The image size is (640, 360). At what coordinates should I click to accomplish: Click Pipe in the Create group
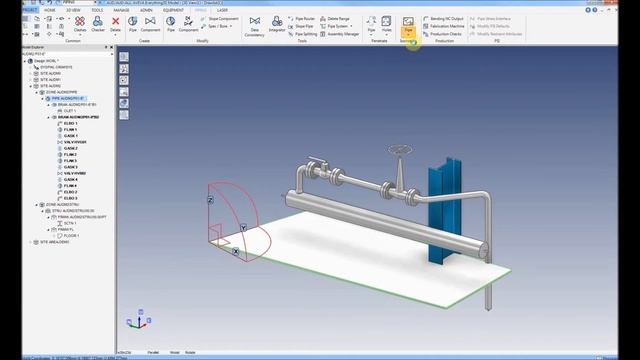tap(133, 24)
